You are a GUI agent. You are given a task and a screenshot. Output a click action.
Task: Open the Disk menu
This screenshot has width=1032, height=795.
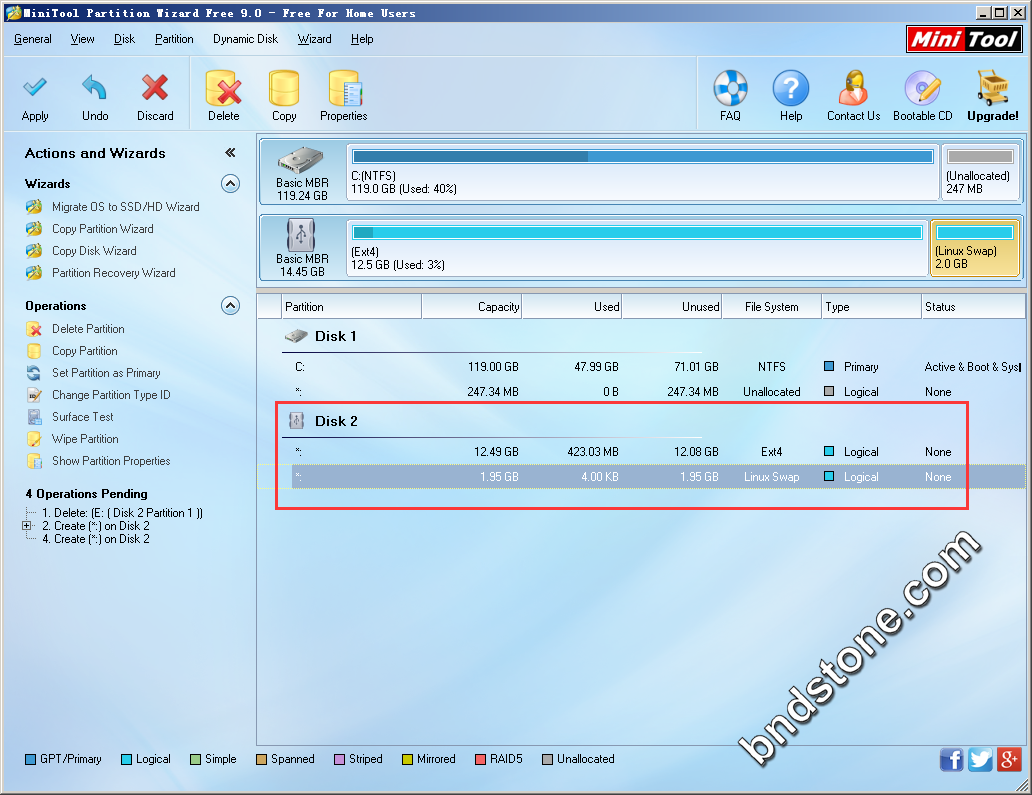click(124, 39)
